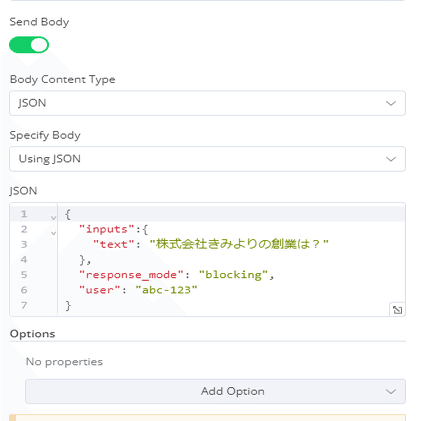
Task: Expand JSON editor with corner resize icon
Action: 397,310
